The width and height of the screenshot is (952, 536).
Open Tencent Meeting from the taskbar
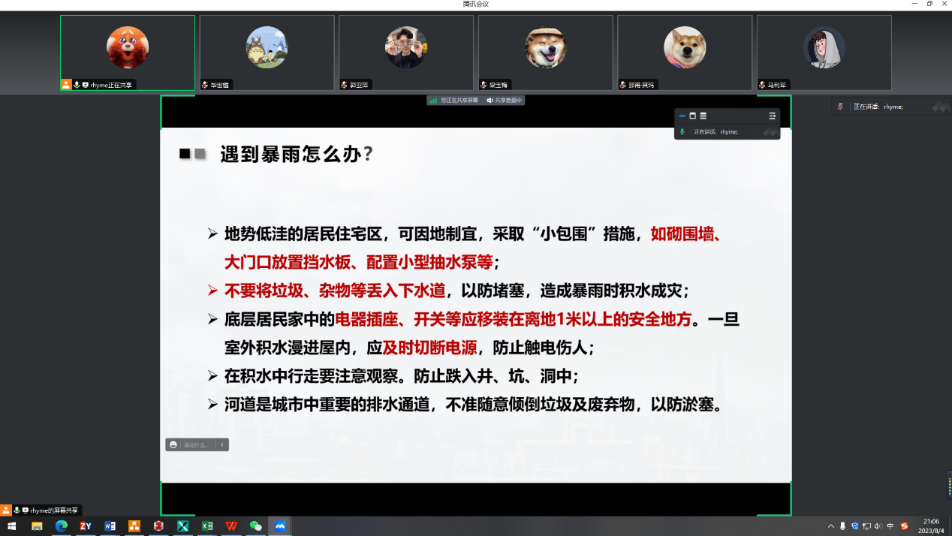(x=281, y=526)
